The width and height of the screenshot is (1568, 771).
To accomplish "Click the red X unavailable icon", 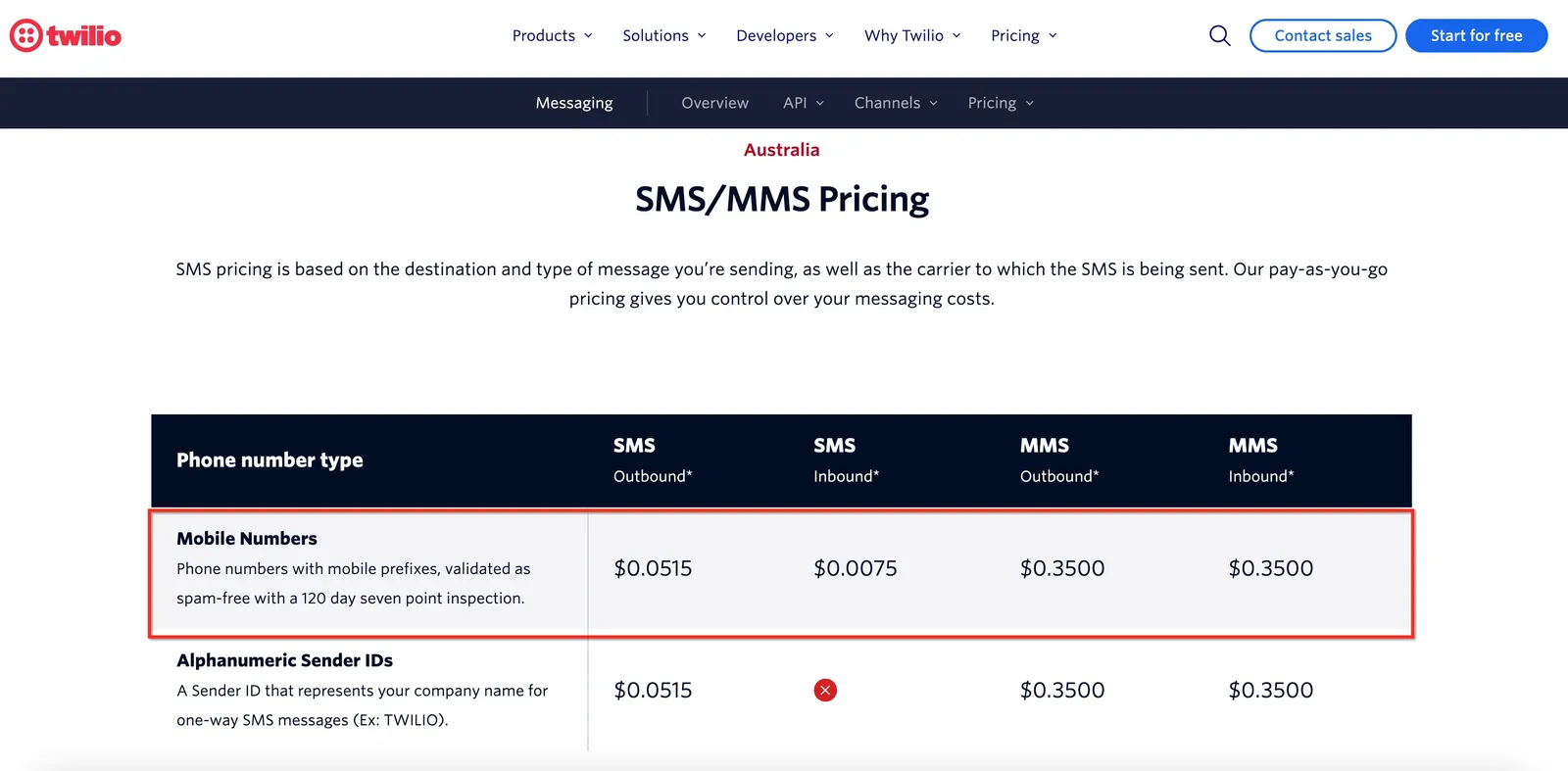I will tap(825, 691).
